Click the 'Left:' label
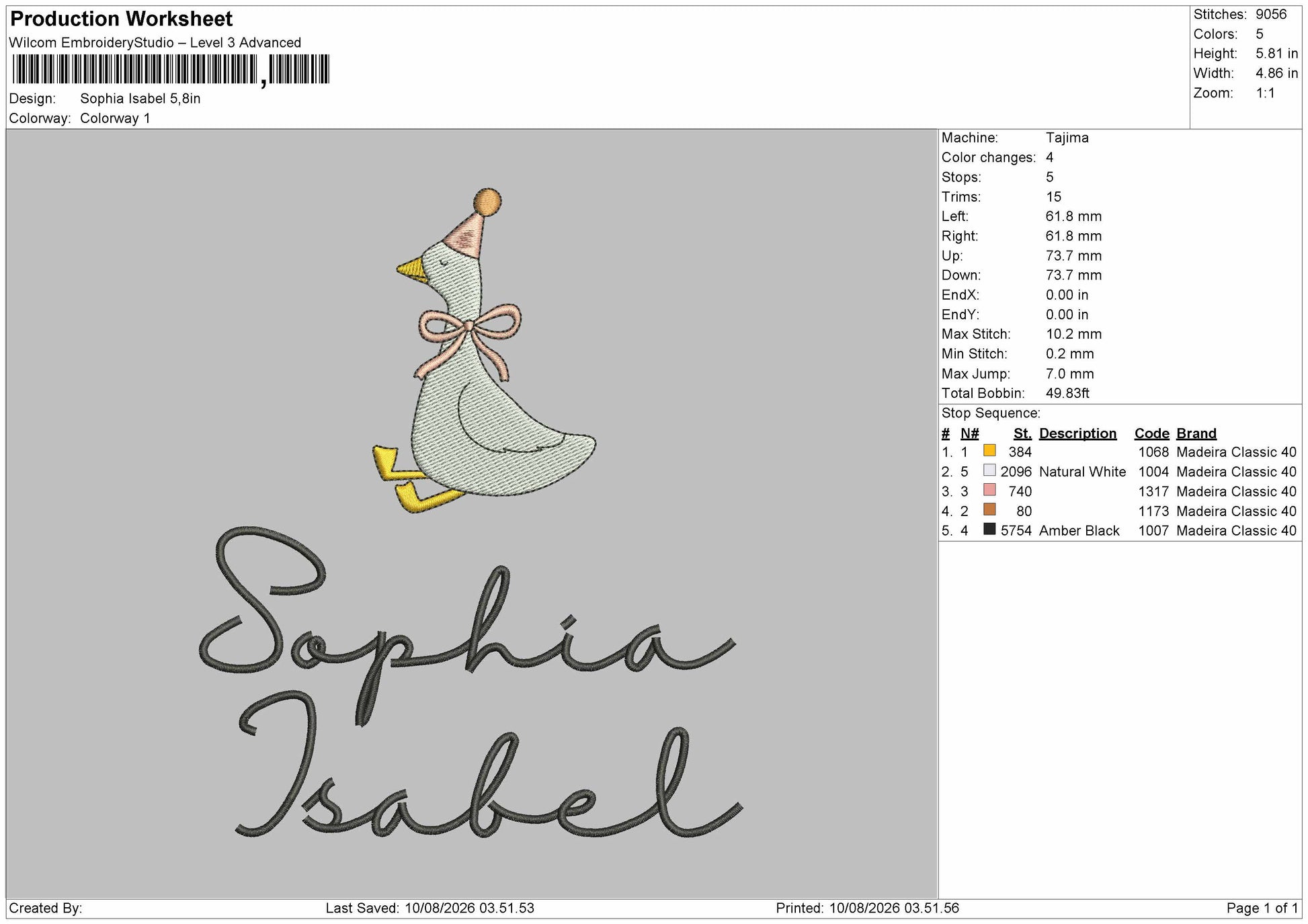Viewport: 1308px width, 924px height. 955,216
